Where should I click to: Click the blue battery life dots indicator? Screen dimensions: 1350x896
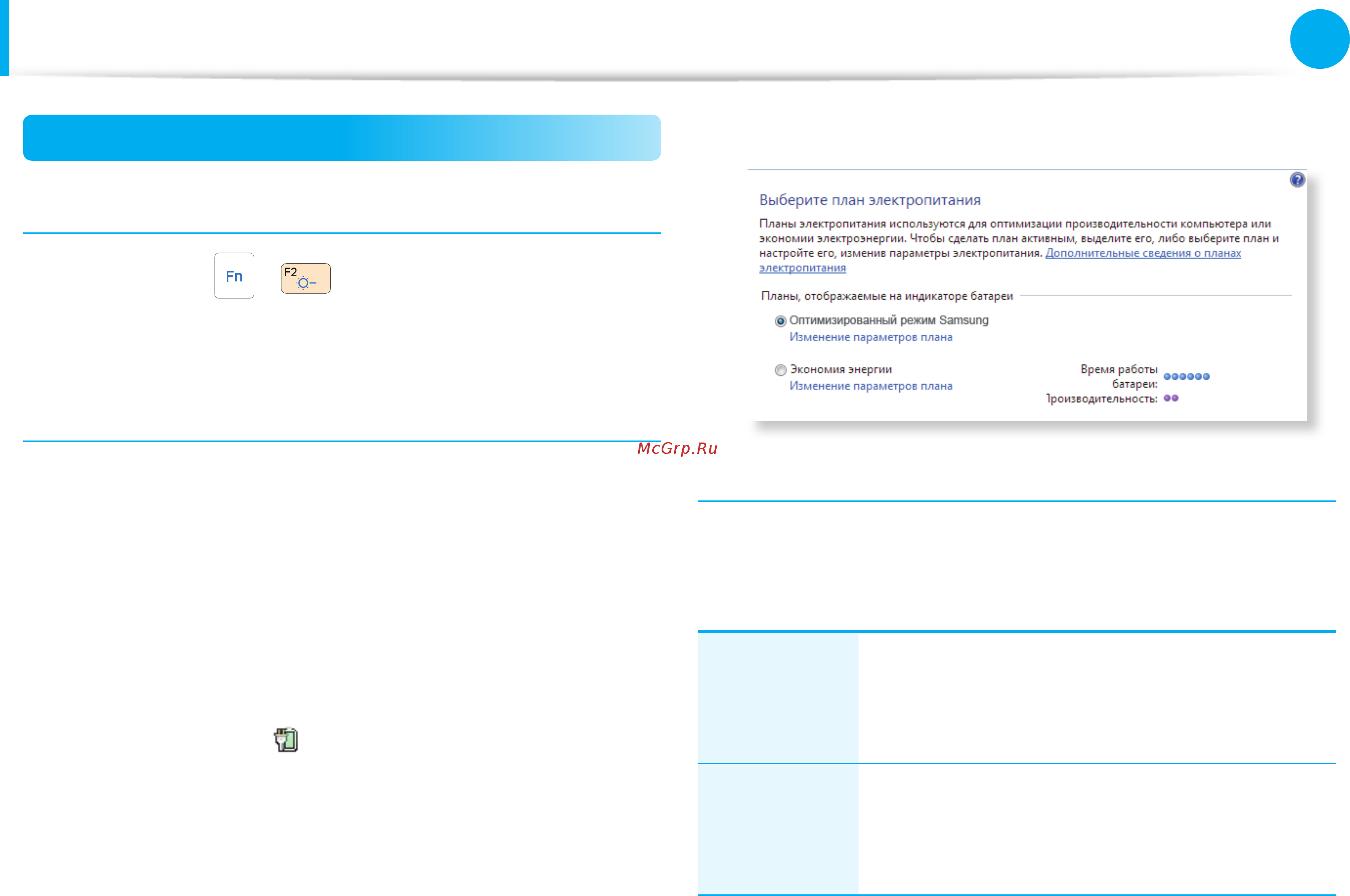tap(1186, 377)
